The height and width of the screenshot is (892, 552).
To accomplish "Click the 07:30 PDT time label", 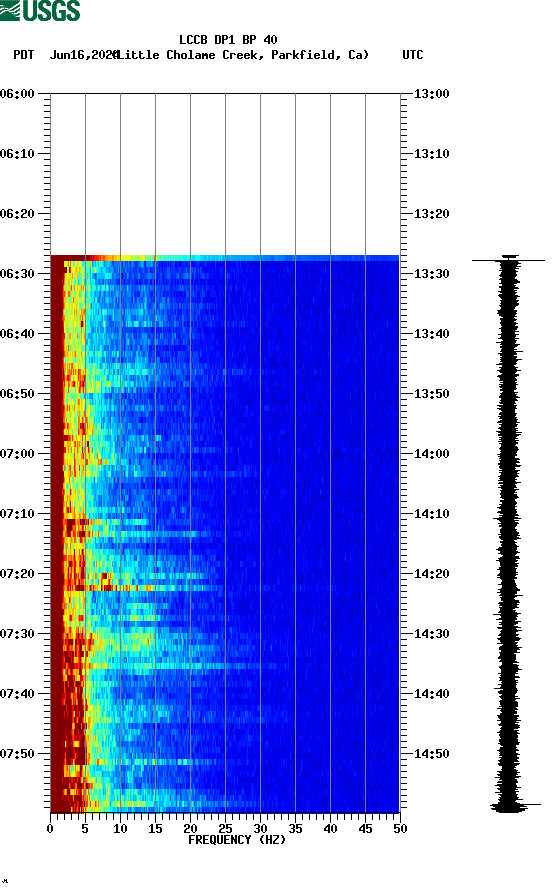I will point(17,634).
